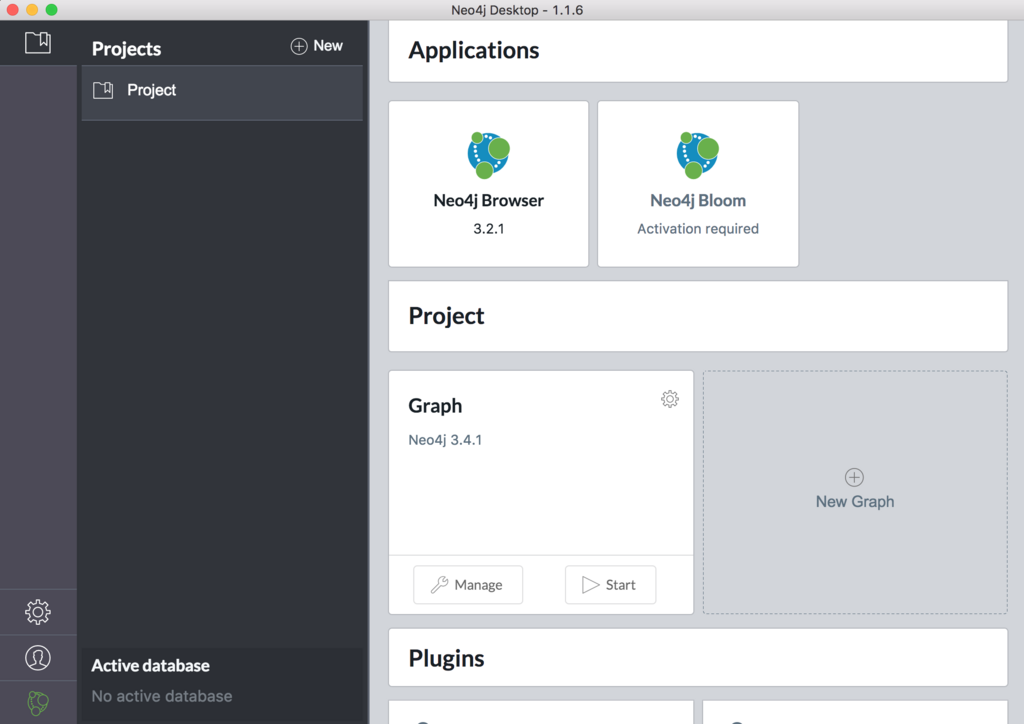Click the wrench icon in Manage button

click(x=440, y=584)
